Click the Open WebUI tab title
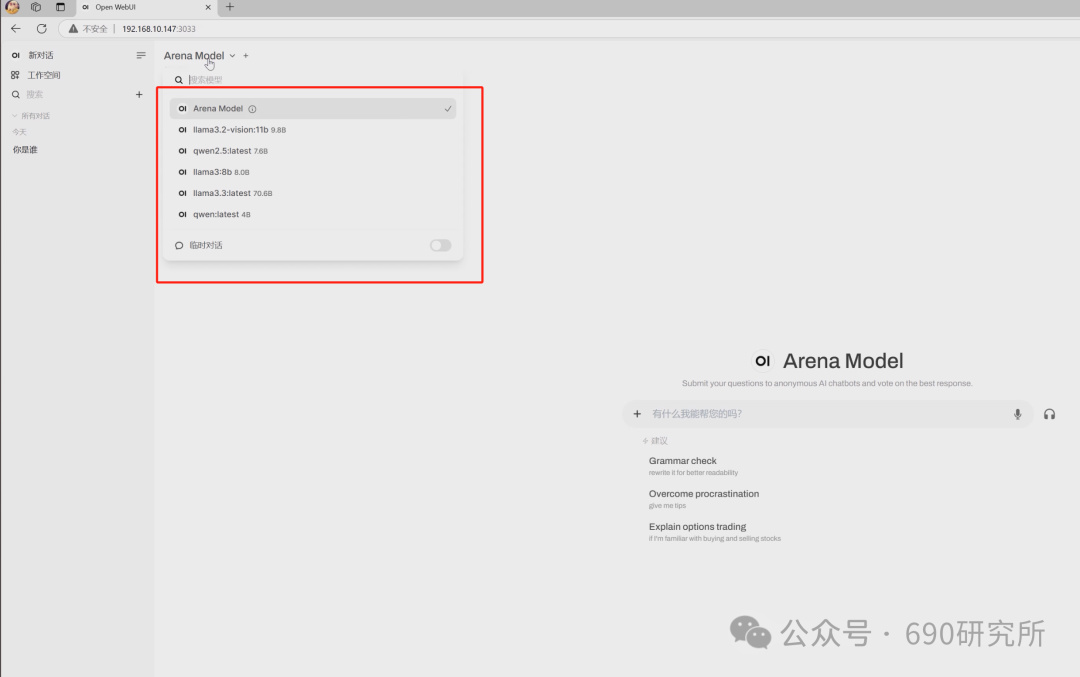 115,7
